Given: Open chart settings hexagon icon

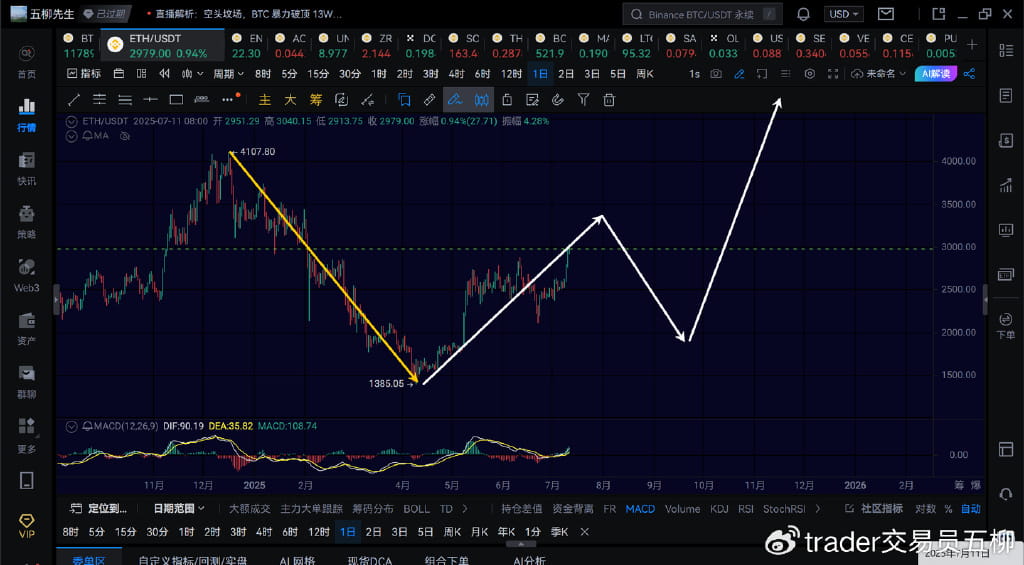Looking at the screenshot, I should [810, 74].
